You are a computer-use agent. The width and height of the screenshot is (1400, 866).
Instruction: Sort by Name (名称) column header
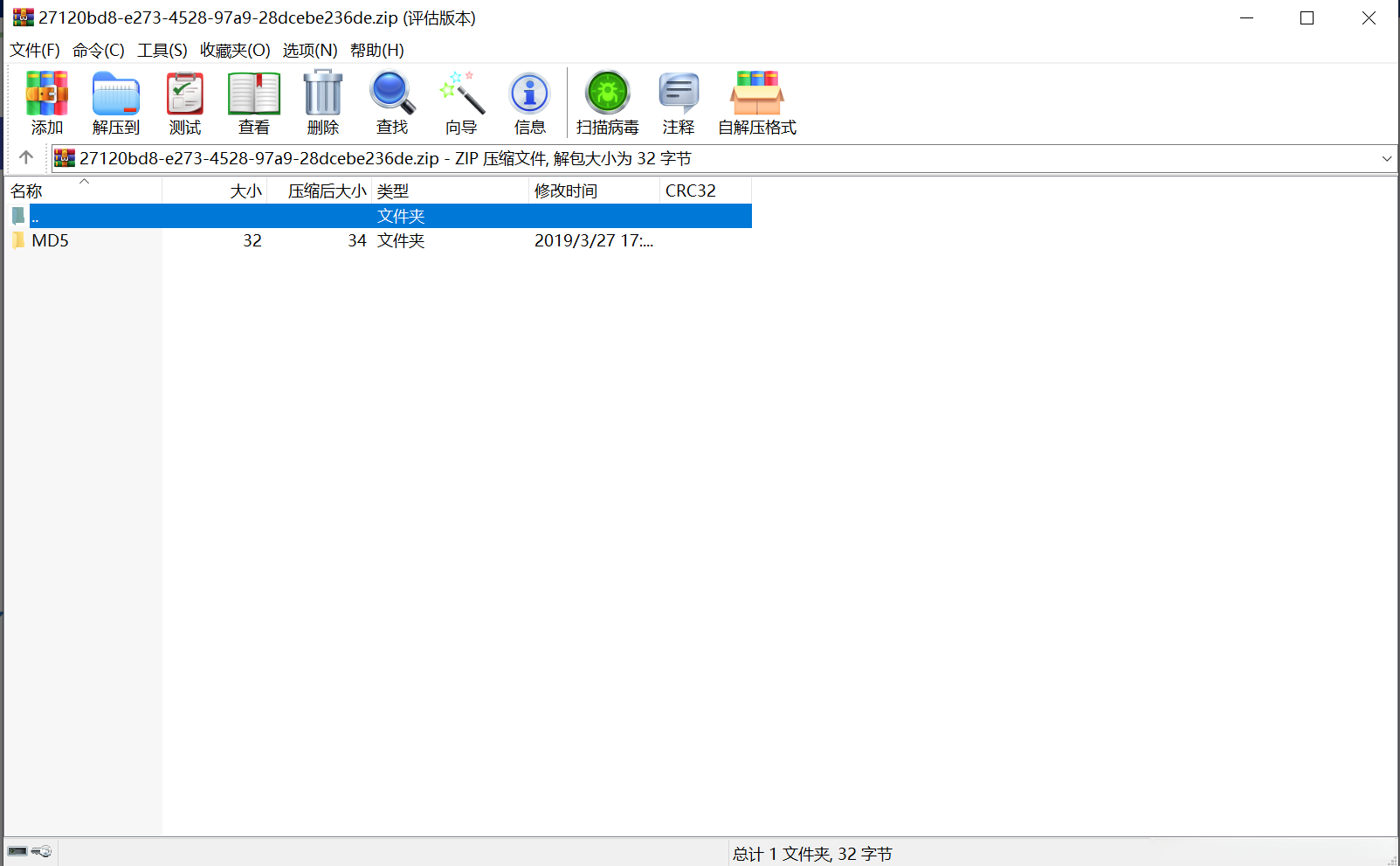(83, 191)
